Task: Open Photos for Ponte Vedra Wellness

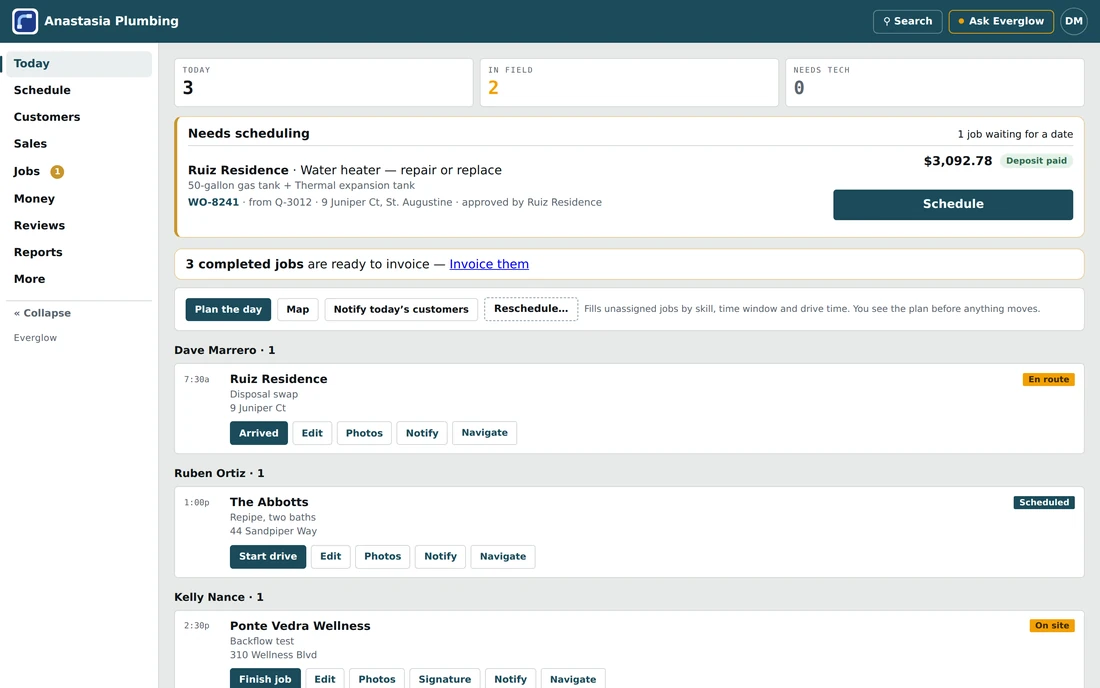Action: click(x=377, y=678)
